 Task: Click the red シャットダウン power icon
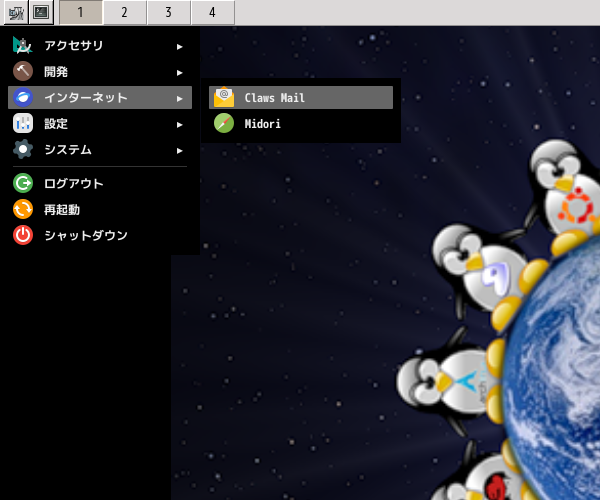[23, 235]
